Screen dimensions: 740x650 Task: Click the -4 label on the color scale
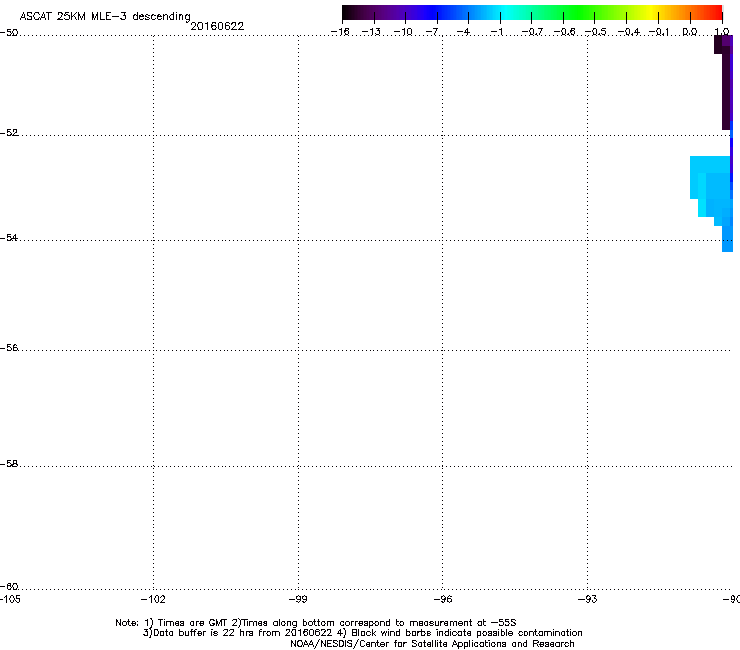click(464, 32)
